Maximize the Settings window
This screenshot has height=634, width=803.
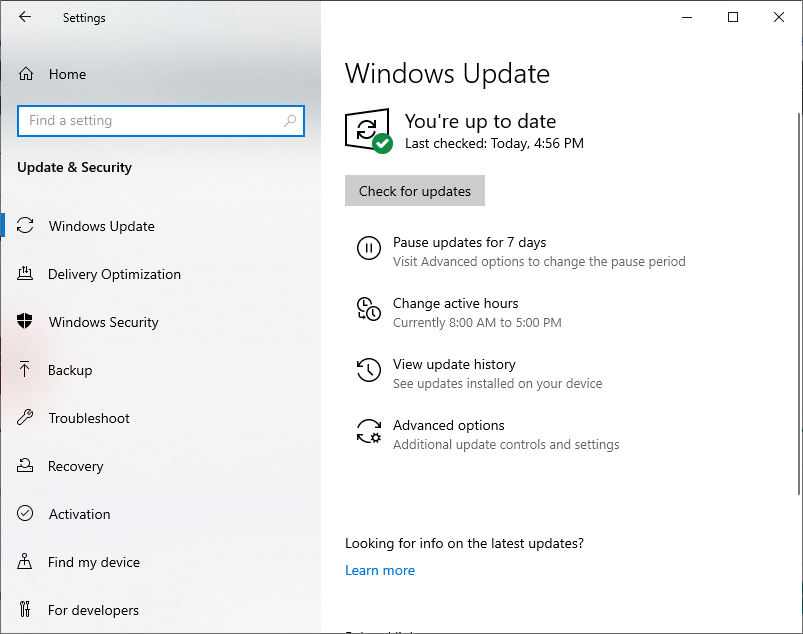pos(733,17)
